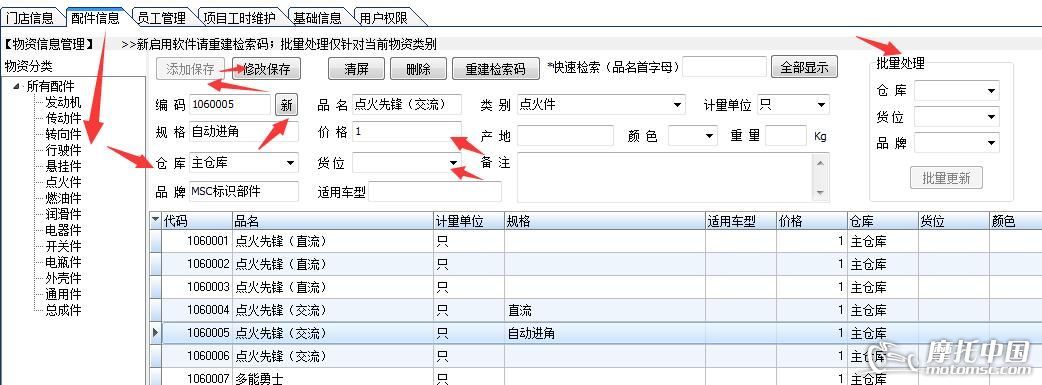Click the 品名 column header
Screen dimensions: 1042x385
[x=333, y=221]
